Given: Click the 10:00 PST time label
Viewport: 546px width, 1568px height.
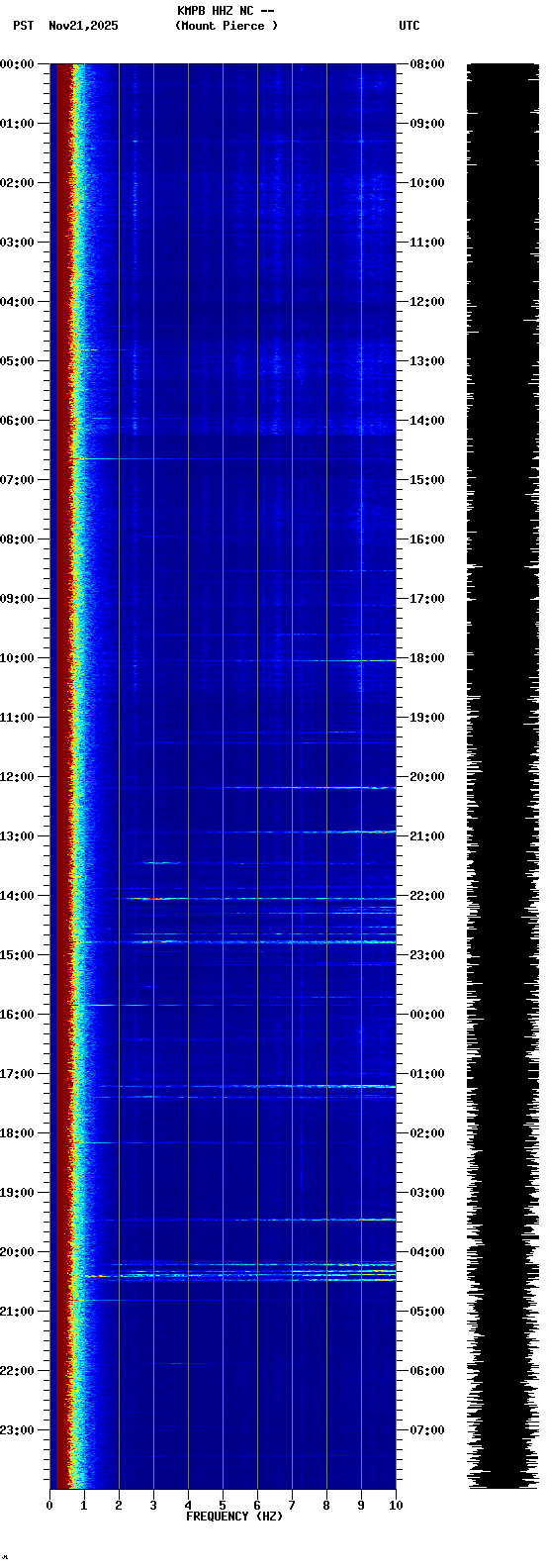Looking at the screenshot, I should point(17,658).
